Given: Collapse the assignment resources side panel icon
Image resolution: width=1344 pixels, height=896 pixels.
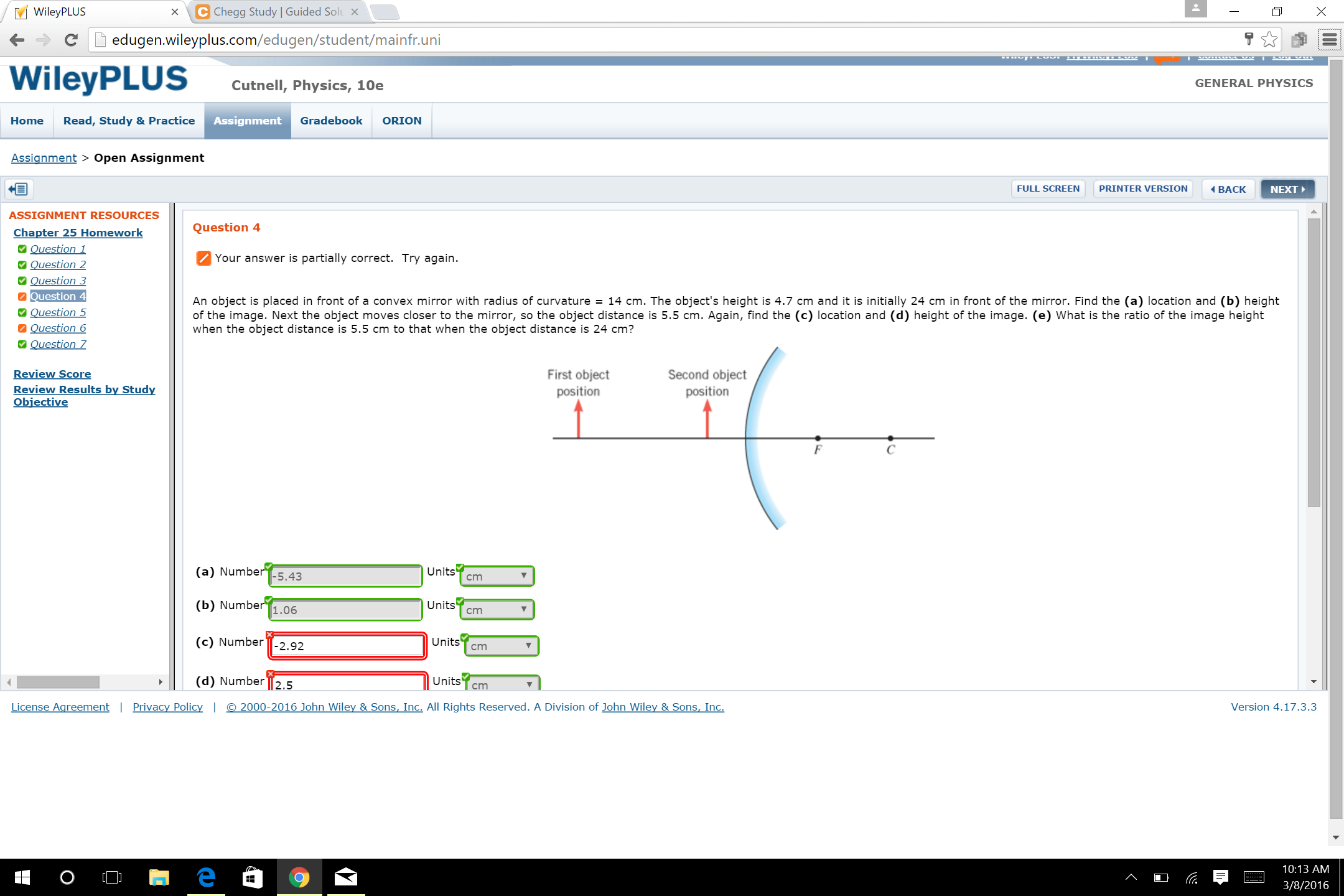Looking at the screenshot, I should [x=19, y=189].
